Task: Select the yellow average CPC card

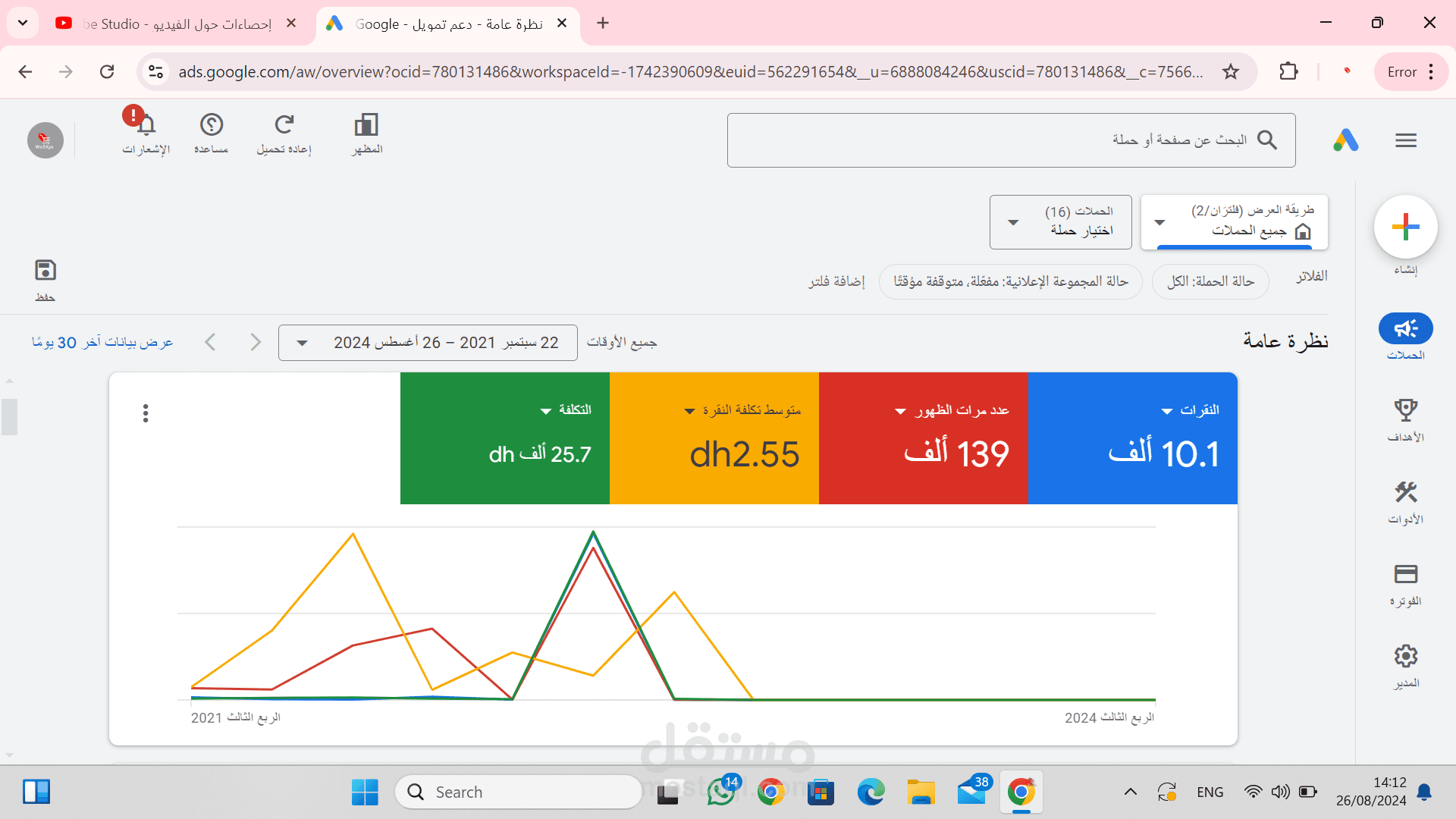Action: pos(714,438)
